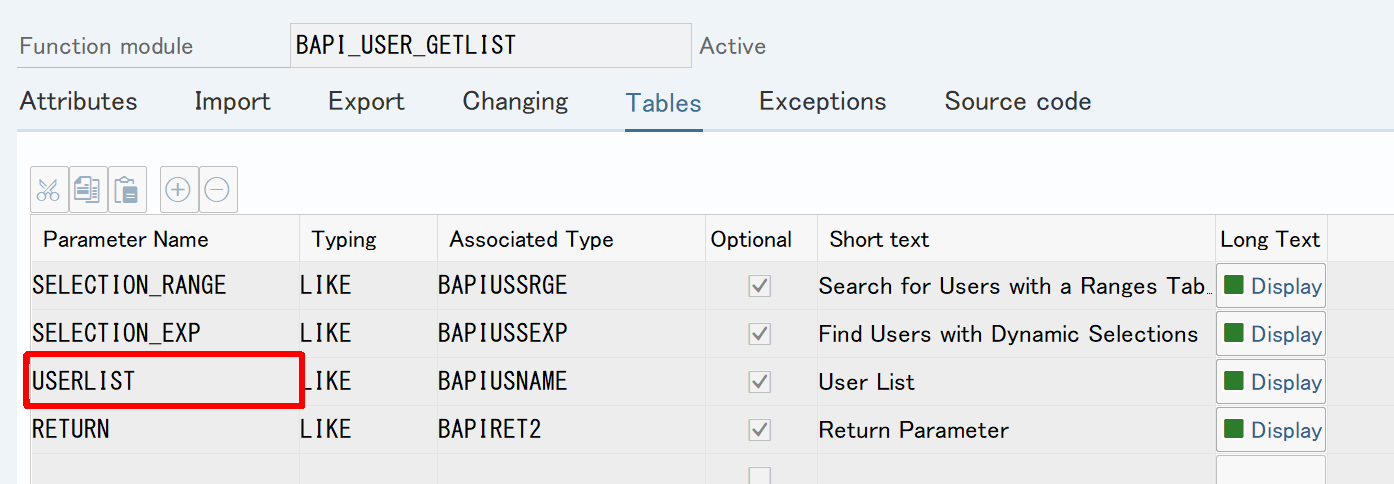Toggle Optional checkbox for SELECTION_RANGE
The width and height of the screenshot is (1394, 484).
(760, 286)
